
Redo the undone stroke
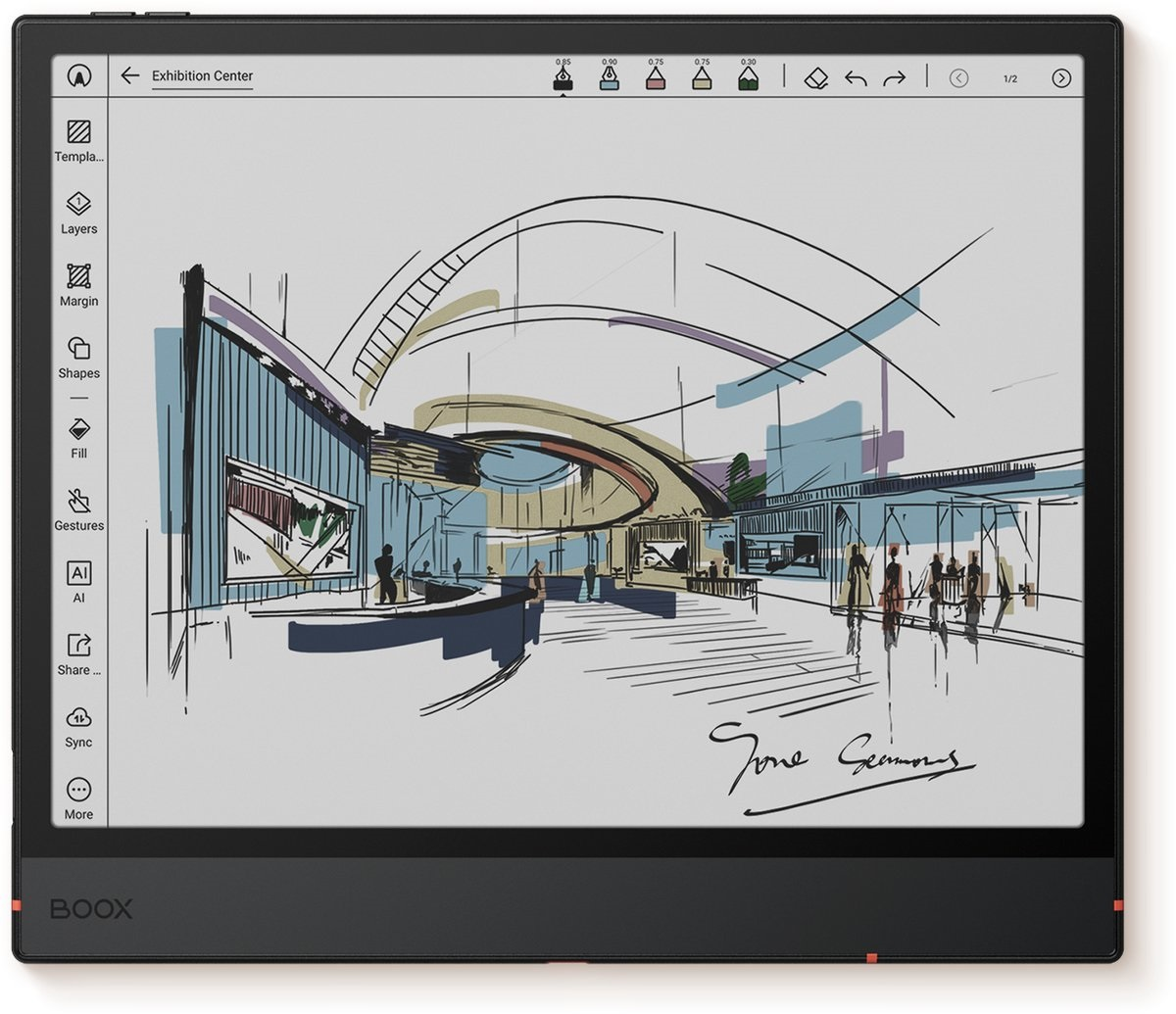click(x=895, y=78)
